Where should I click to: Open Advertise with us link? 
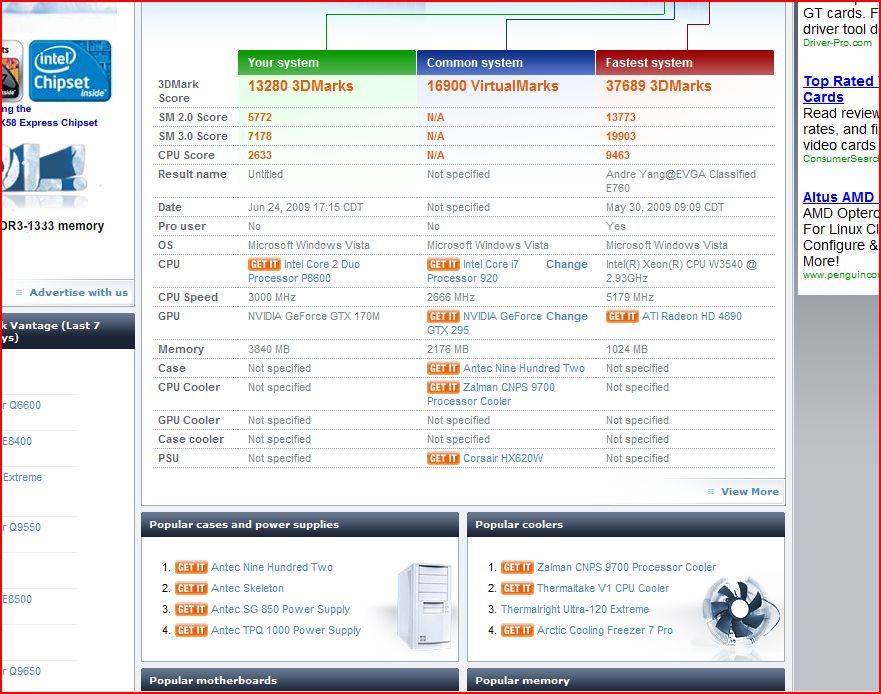[79, 292]
